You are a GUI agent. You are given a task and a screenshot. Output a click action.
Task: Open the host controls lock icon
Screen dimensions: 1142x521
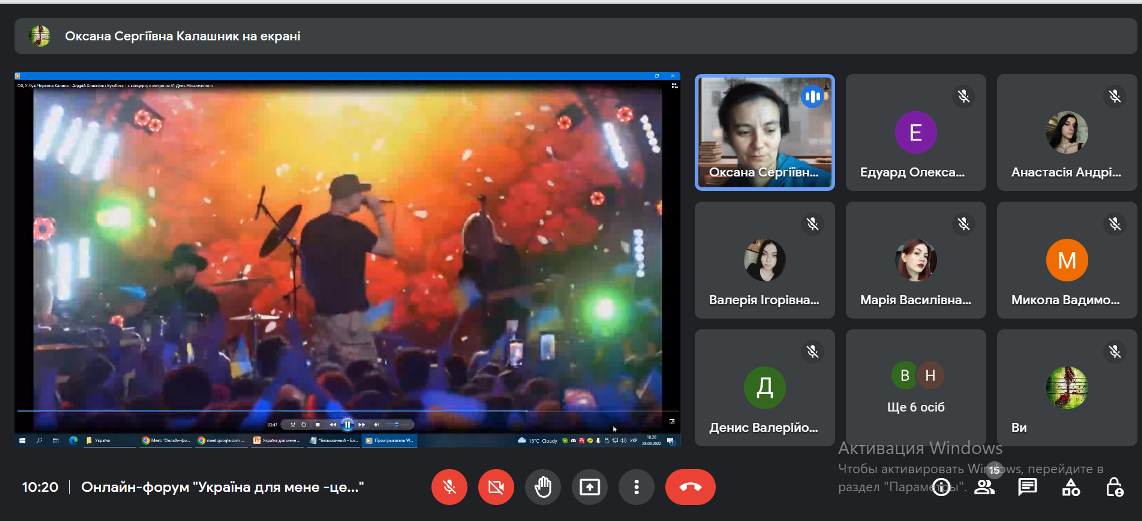[1114, 487]
